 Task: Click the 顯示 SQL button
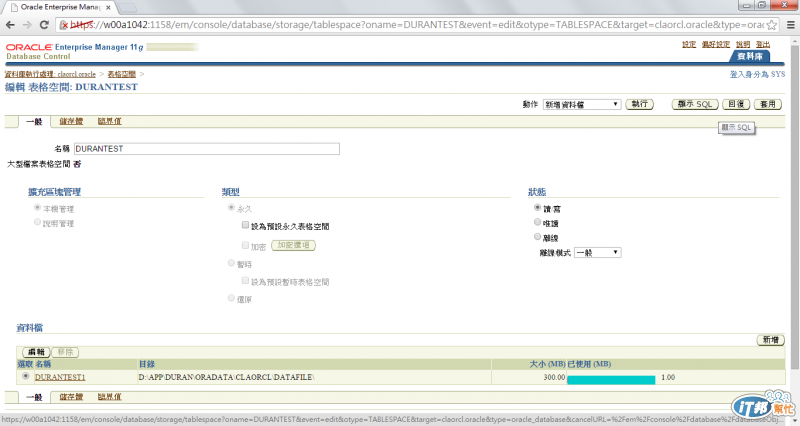(x=695, y=104)
